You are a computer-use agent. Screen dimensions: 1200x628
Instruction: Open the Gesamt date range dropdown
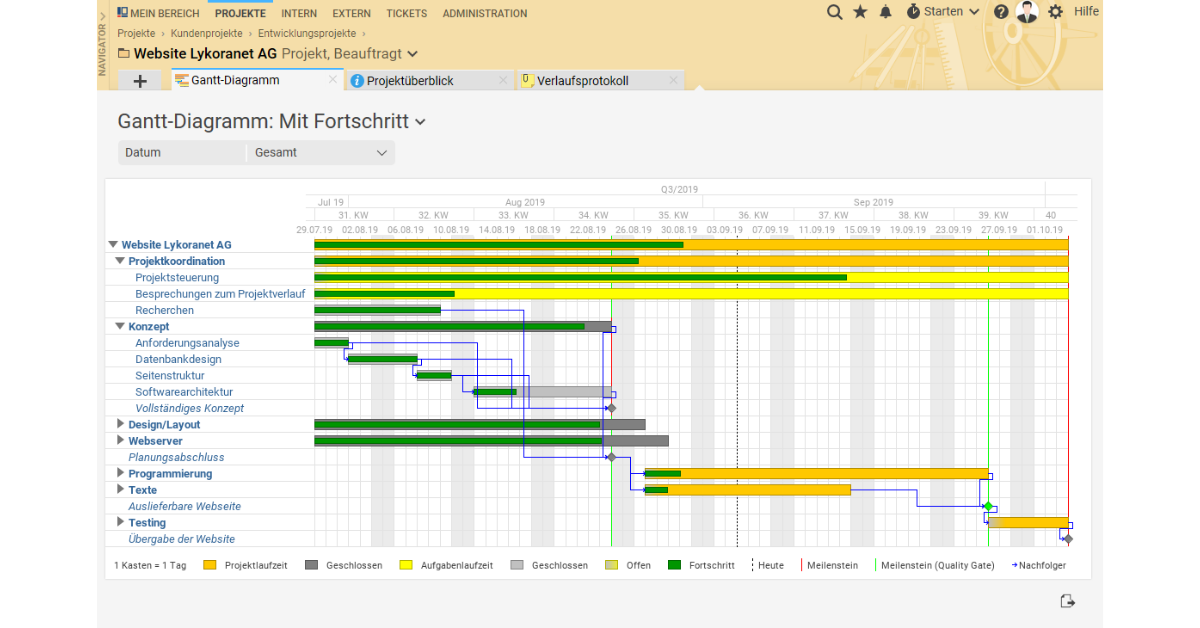click(x=320, y=153)
